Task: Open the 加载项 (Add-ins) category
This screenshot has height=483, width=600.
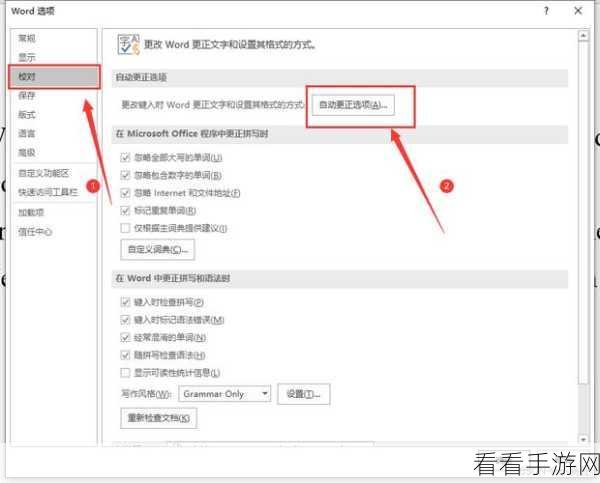Action: pos(31,212)
